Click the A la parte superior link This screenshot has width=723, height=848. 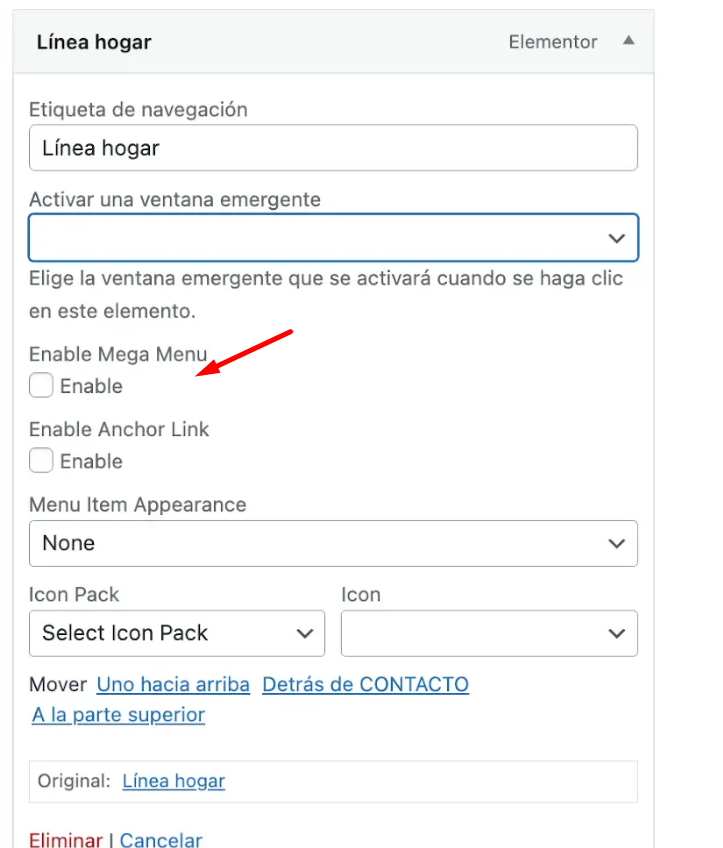click(x=118, y=715)
